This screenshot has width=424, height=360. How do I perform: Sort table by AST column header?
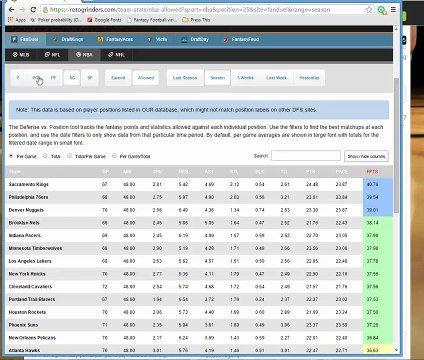pyautogui.click(x=209, y=172)
